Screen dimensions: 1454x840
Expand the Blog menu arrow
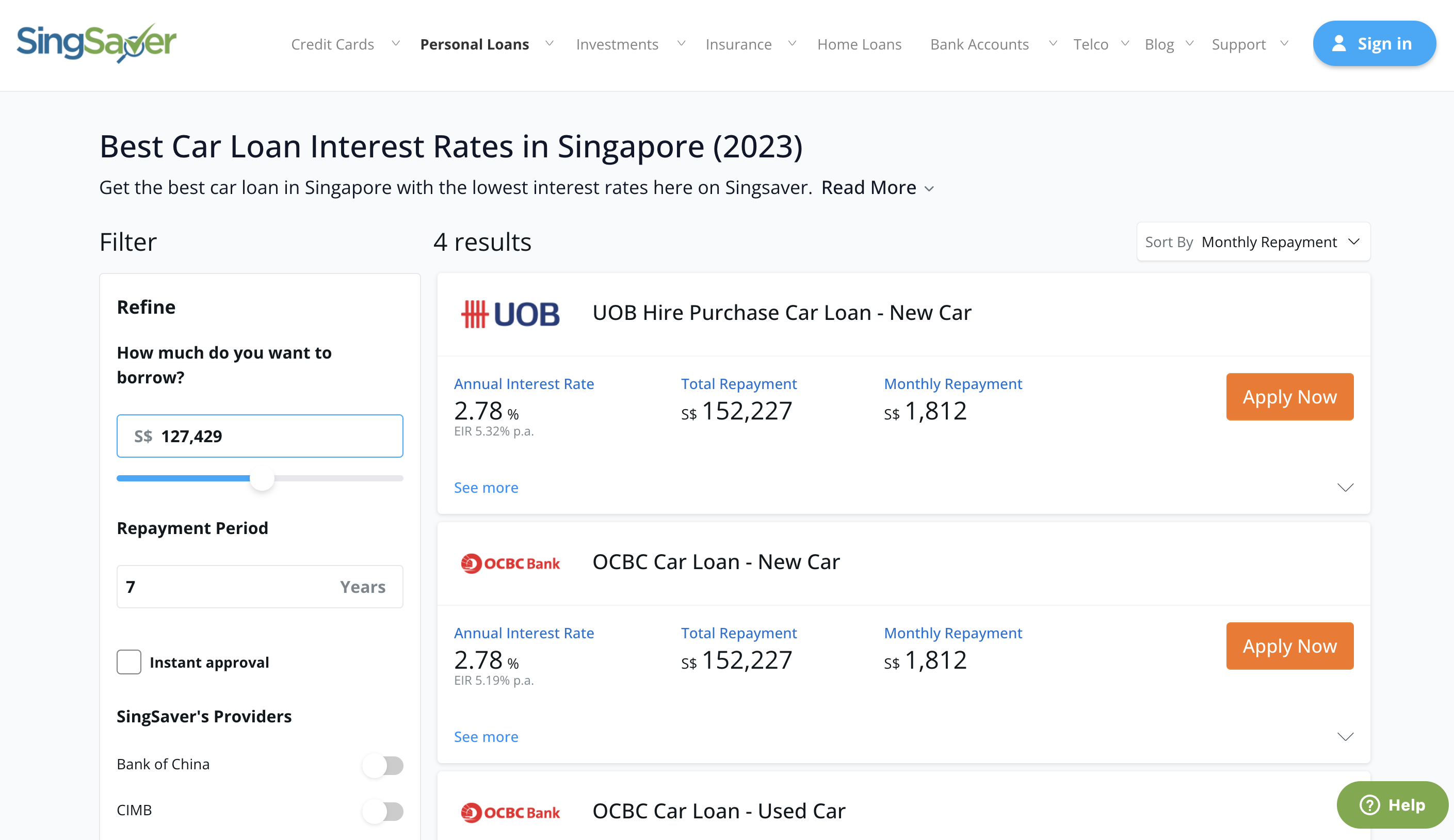click(1189, 43)
